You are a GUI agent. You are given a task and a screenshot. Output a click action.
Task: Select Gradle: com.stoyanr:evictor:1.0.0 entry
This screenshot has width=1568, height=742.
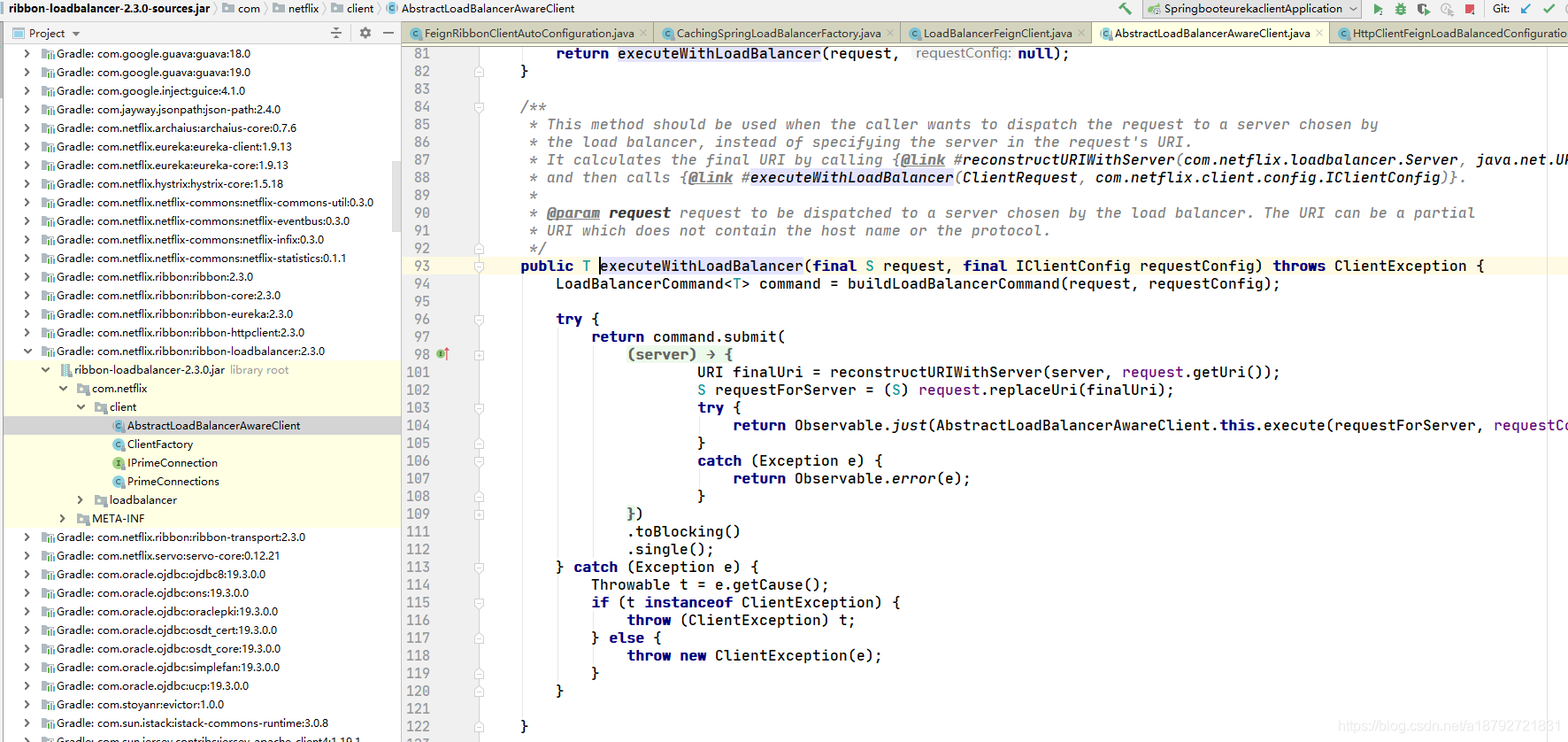[x=140, y=705]
